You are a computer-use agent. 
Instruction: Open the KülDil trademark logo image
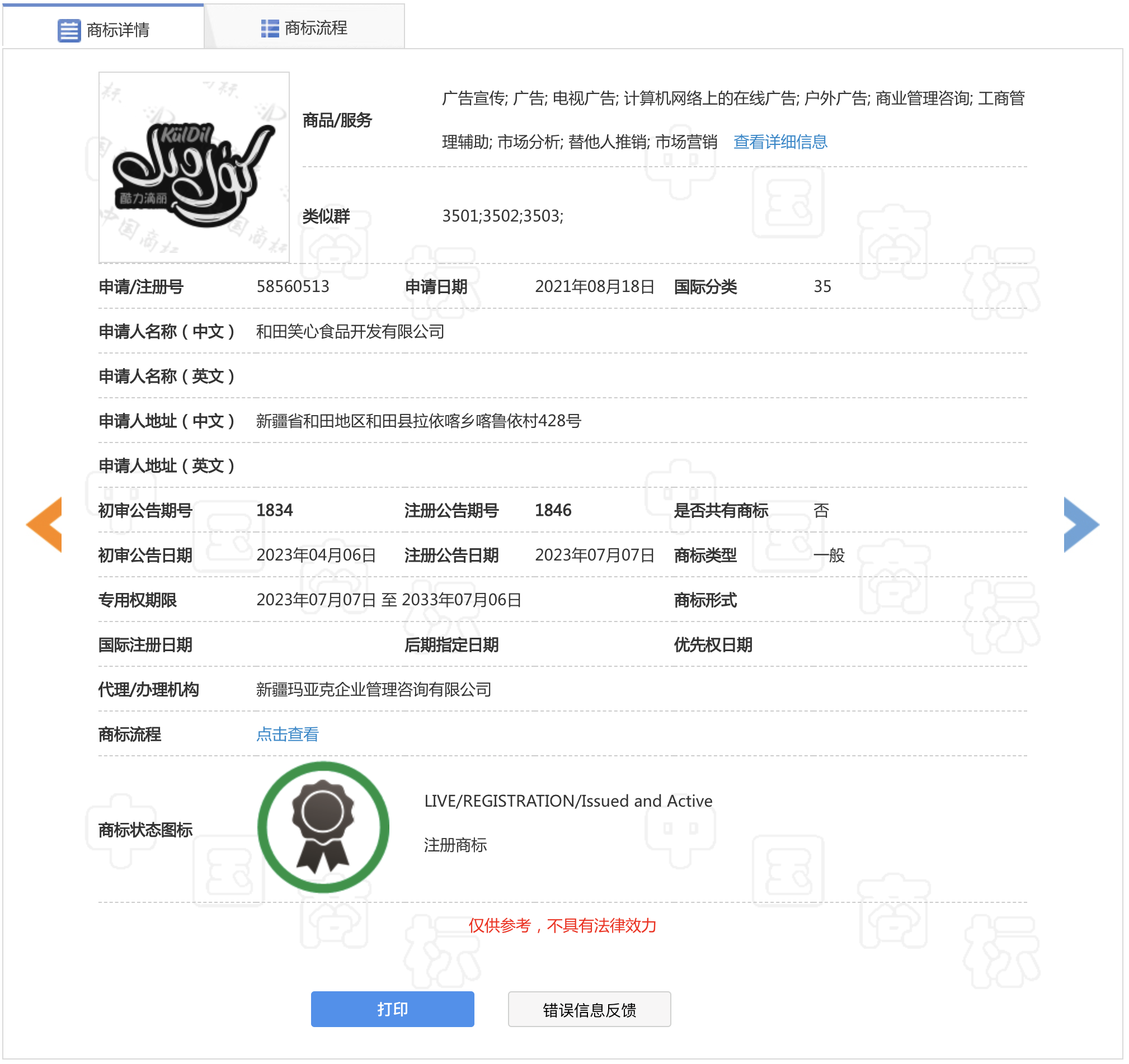click(194, 167)
